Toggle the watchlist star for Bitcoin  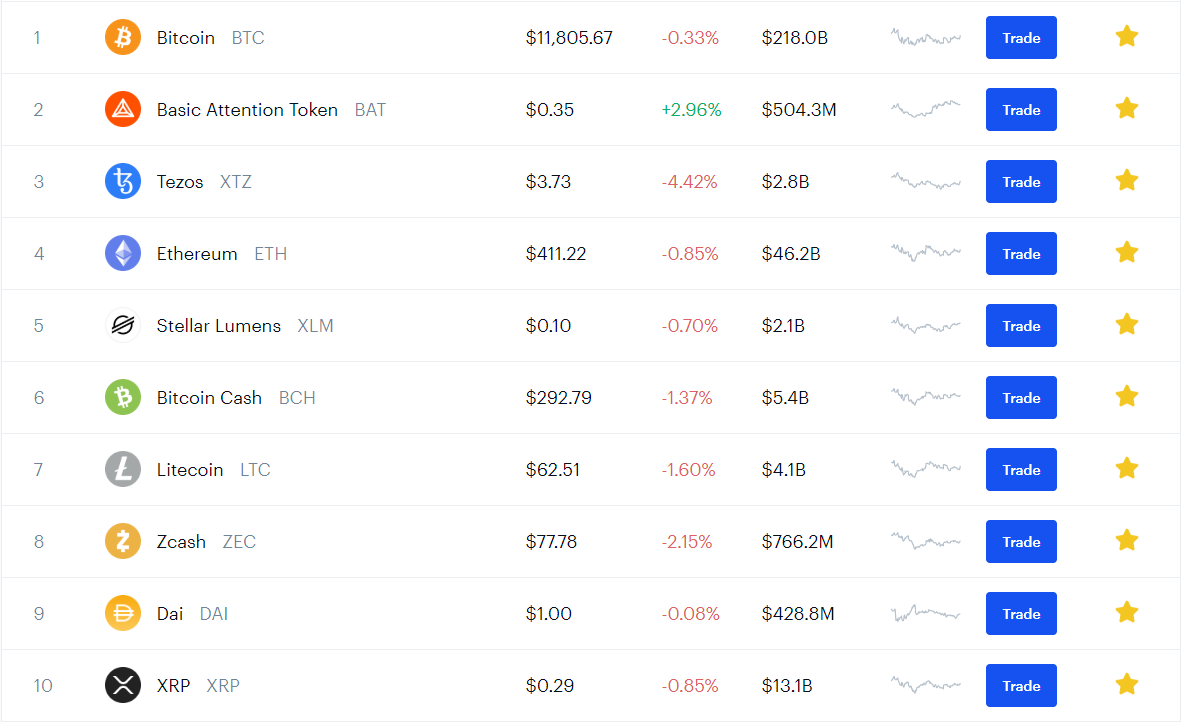(x=1127, y=36)
